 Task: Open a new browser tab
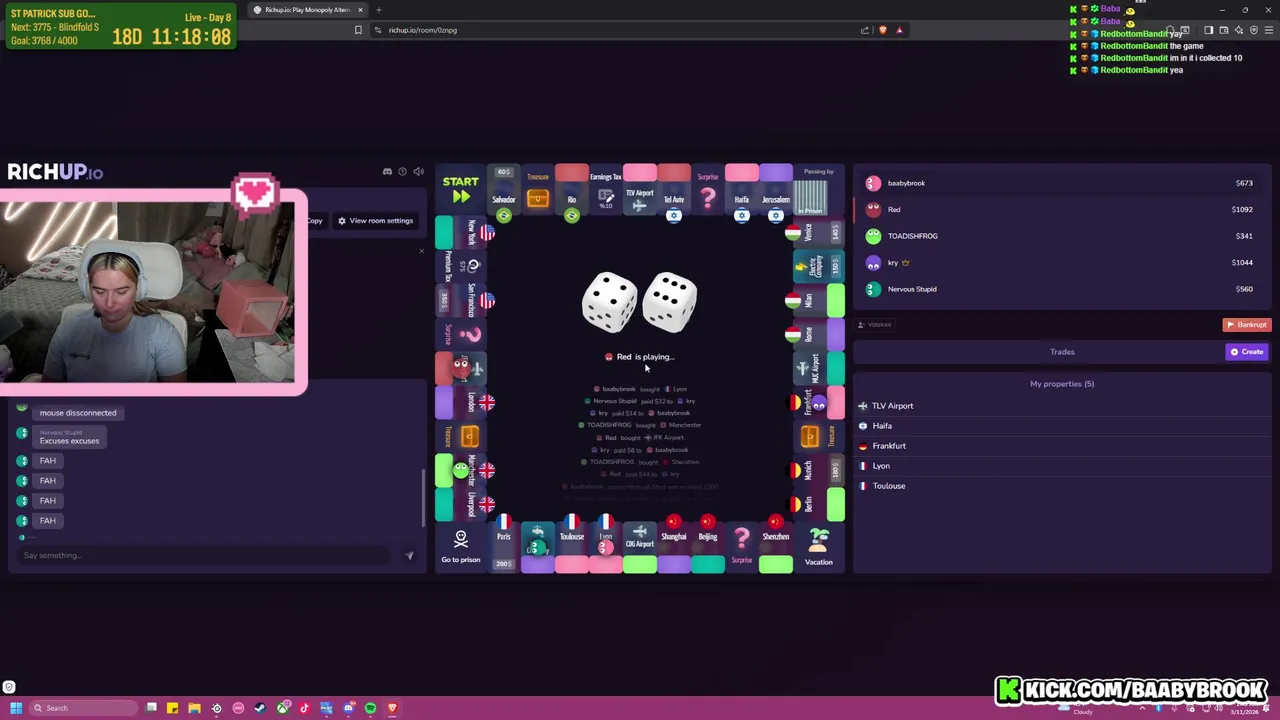coord(378,10)
